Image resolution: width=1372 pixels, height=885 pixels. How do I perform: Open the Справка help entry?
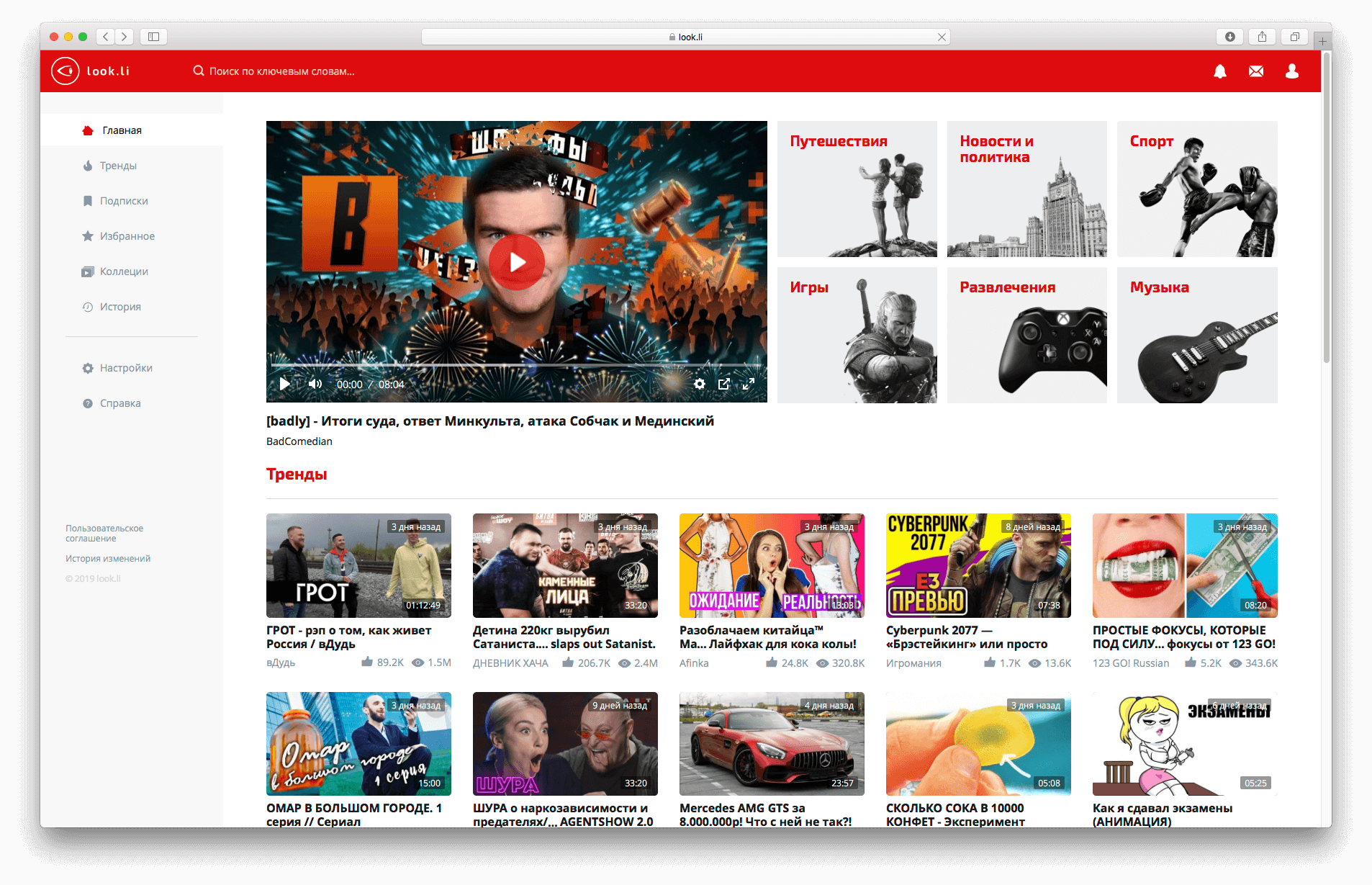click(x=120, y=403)
